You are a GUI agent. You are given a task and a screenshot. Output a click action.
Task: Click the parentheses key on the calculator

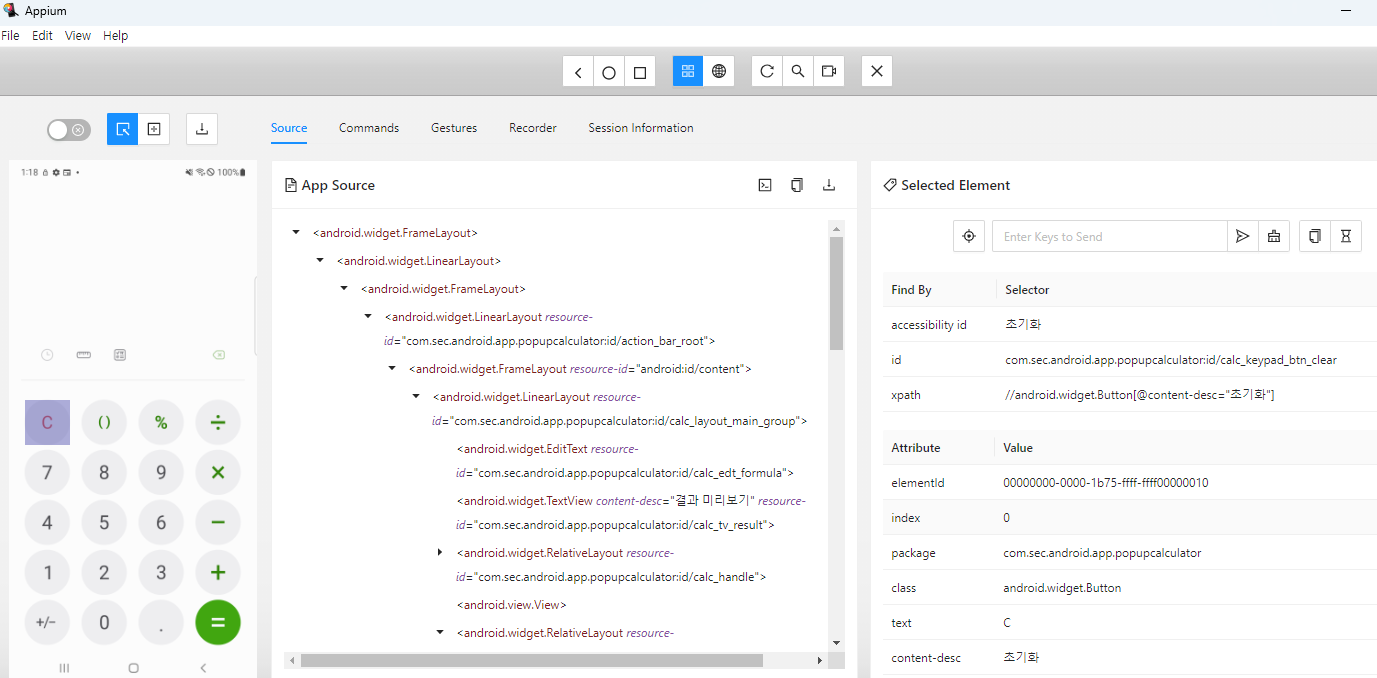tap(104, 422)
